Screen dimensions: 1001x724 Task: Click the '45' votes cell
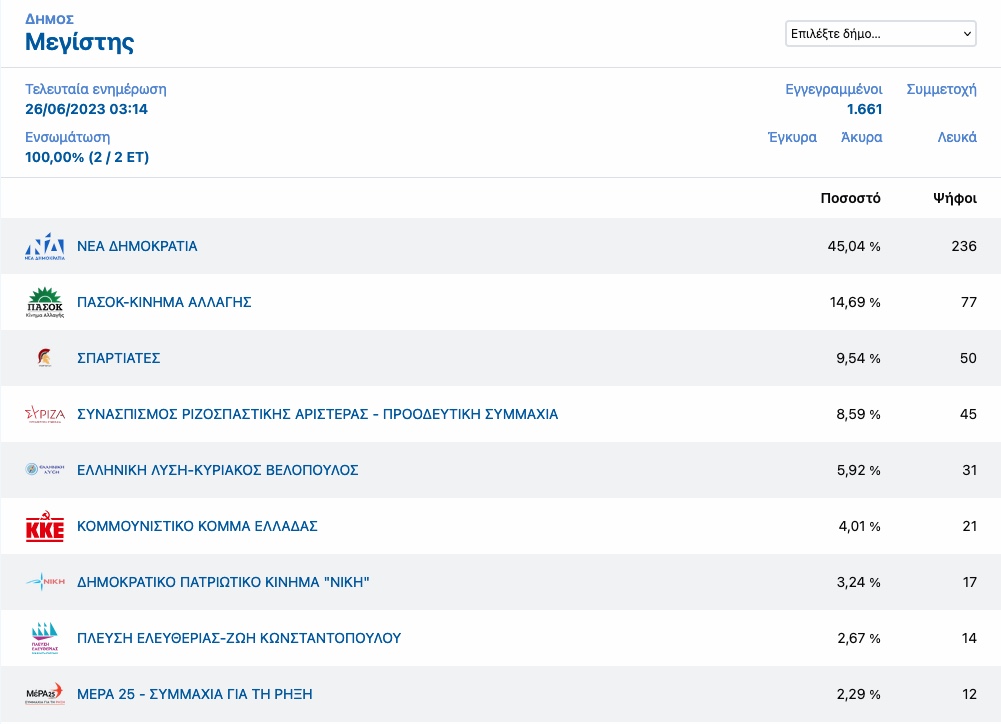point(968,414)
